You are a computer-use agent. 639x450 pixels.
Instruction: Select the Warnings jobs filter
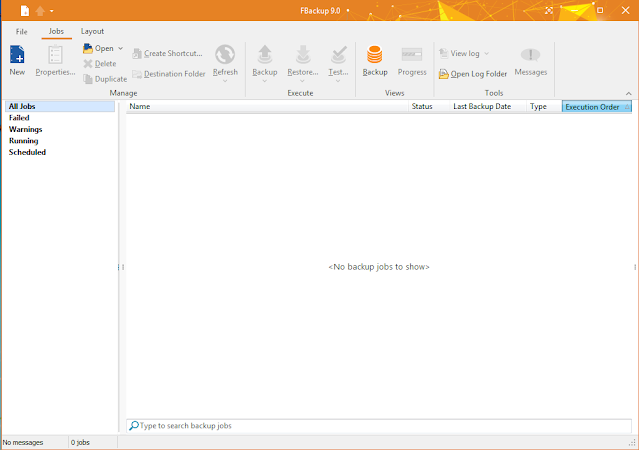click(x=25, y=129)
